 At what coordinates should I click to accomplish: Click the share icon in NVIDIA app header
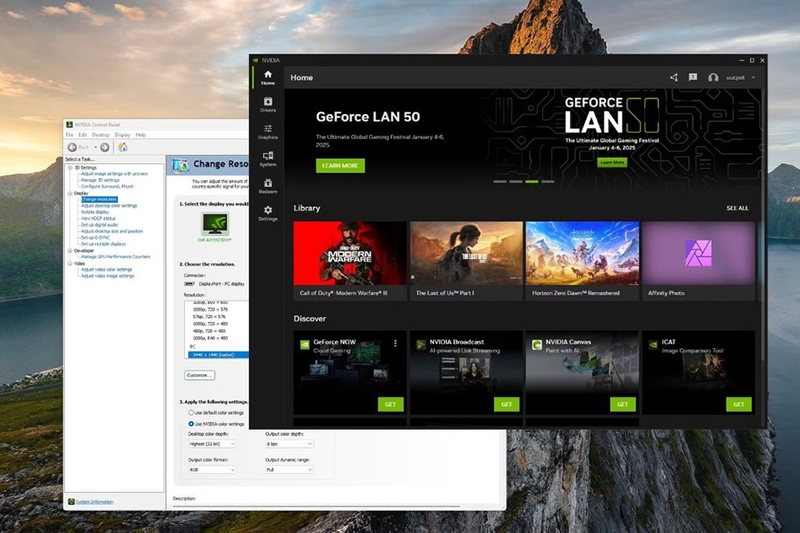point(674,78)
